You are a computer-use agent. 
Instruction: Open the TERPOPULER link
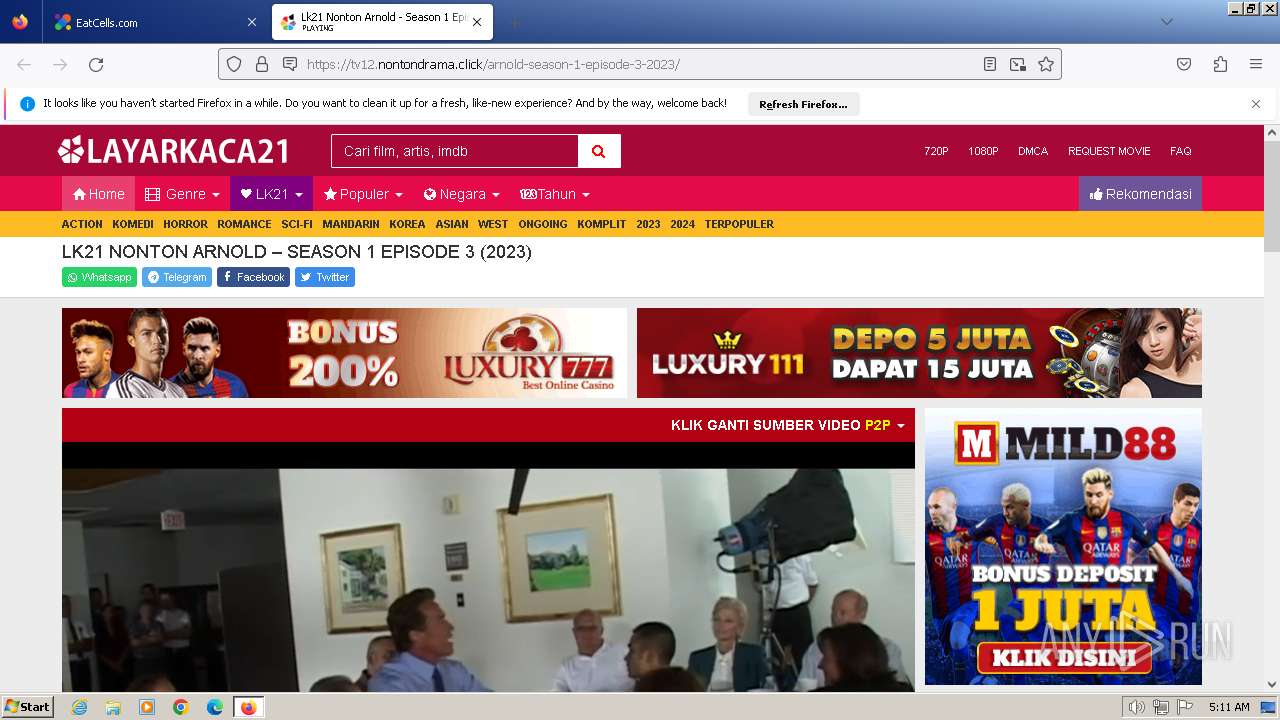pos(739,224)
